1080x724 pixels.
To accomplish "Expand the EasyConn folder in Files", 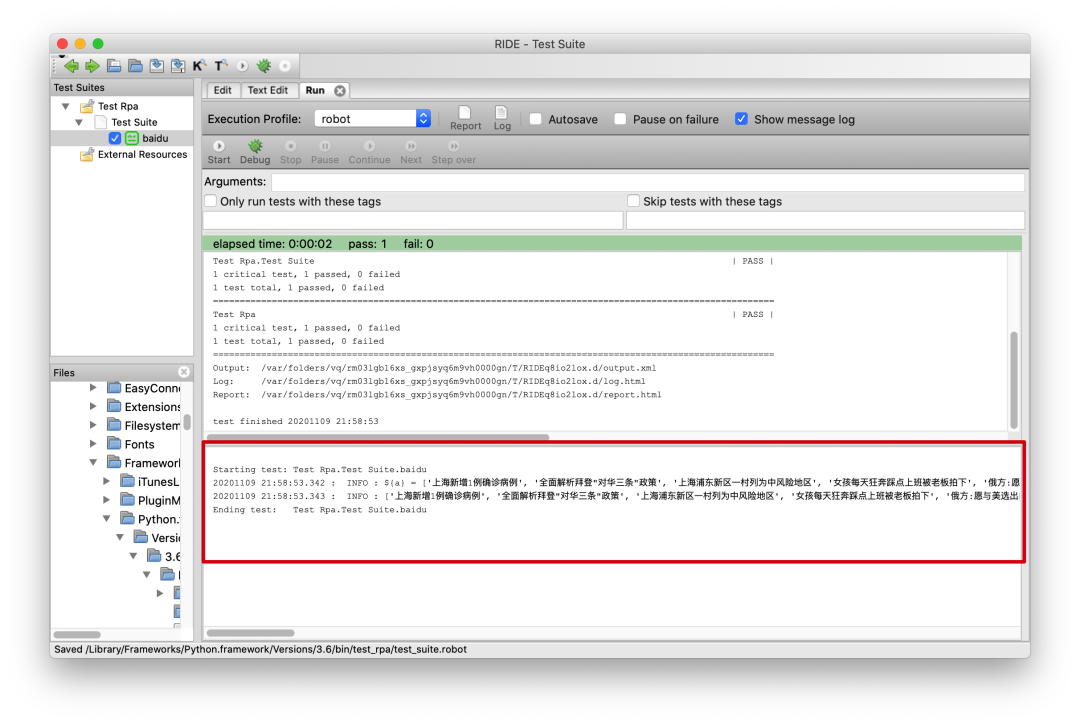I will (x=93, y=388).
